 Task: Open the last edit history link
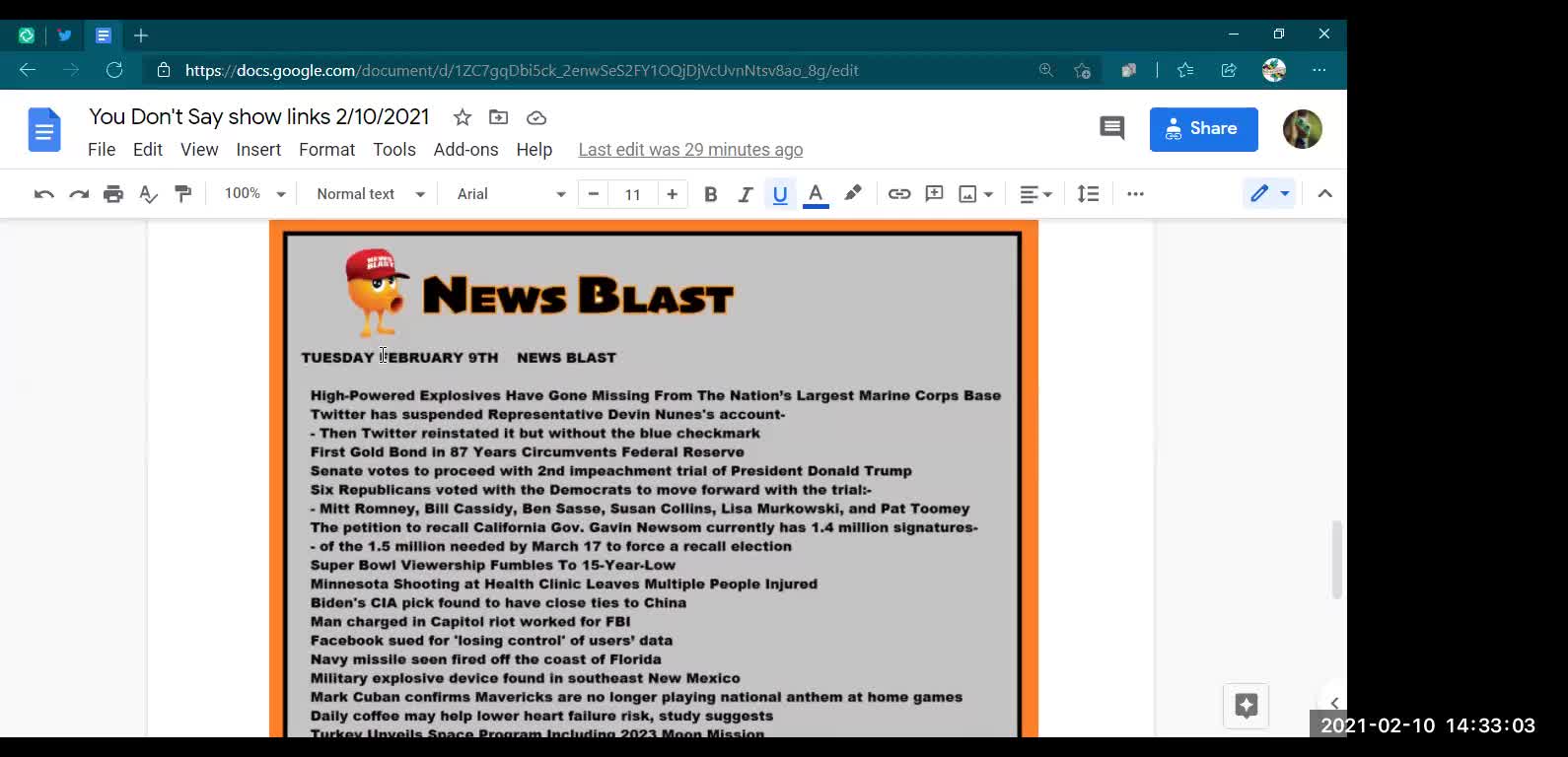(690, 150)
